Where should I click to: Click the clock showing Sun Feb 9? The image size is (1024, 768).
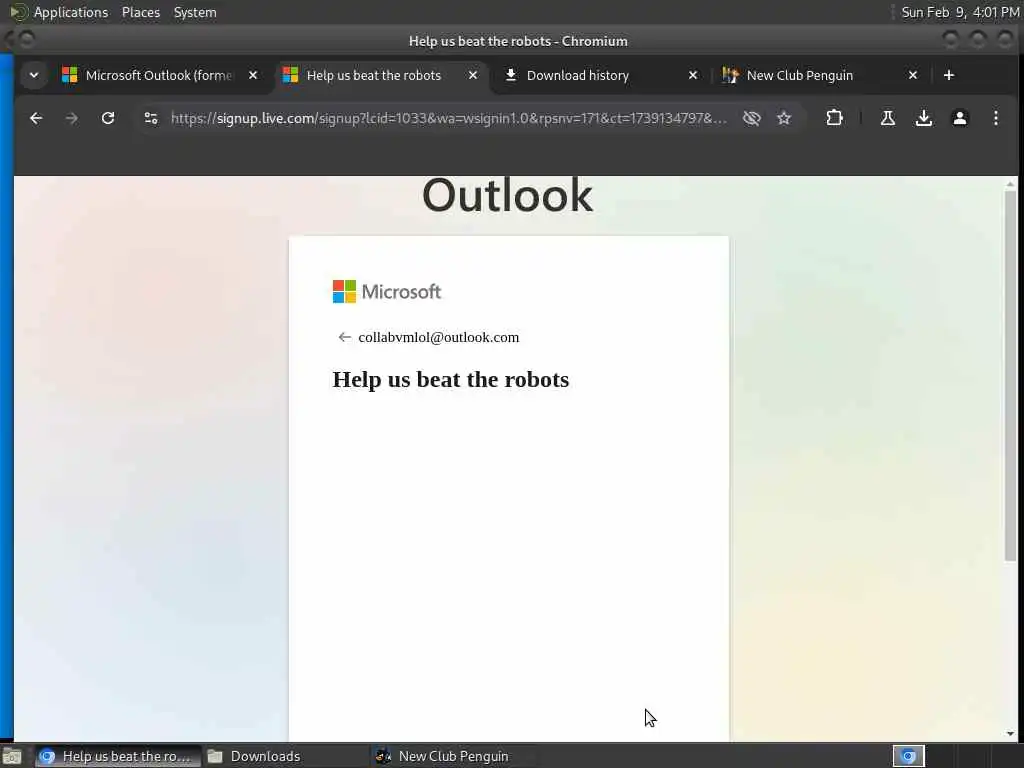(x=960, y=12)
